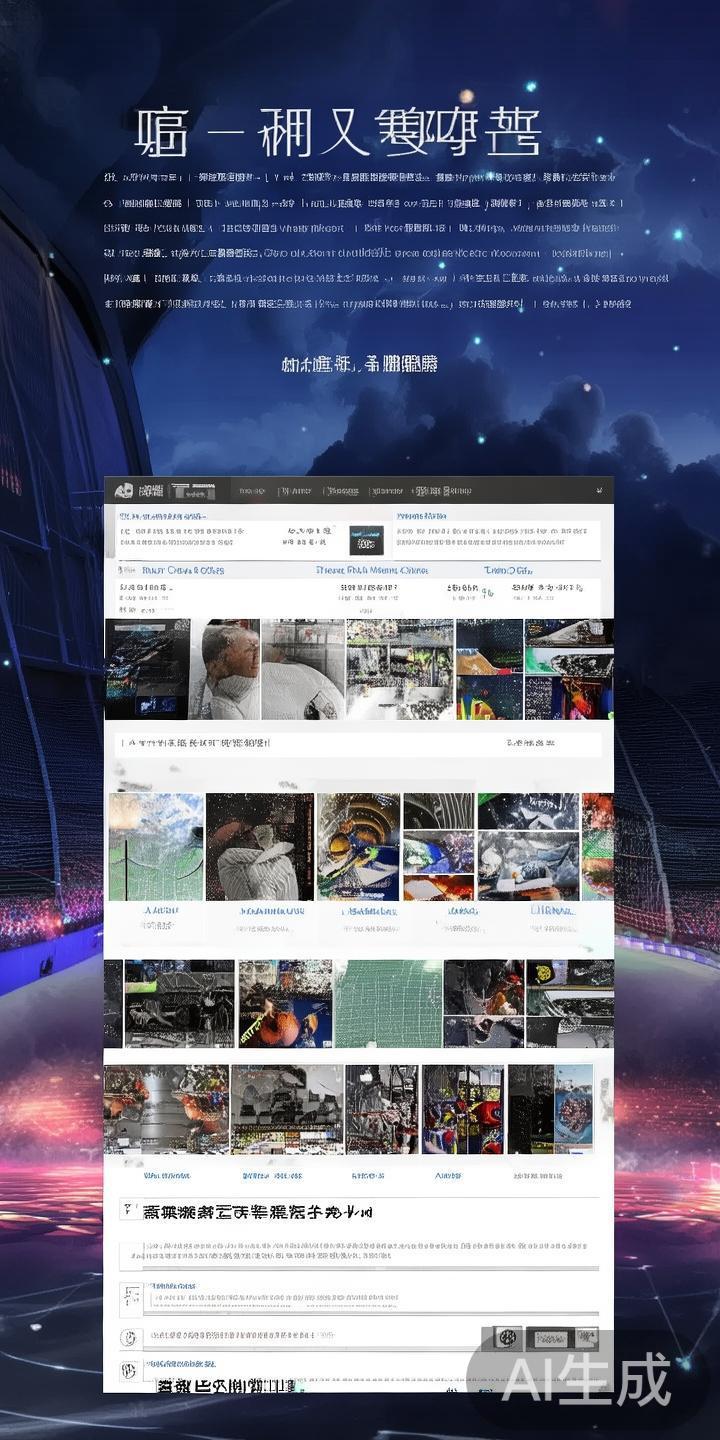
Task: Click the dropdown chevron at header's right end
Action: click(599, 491)
